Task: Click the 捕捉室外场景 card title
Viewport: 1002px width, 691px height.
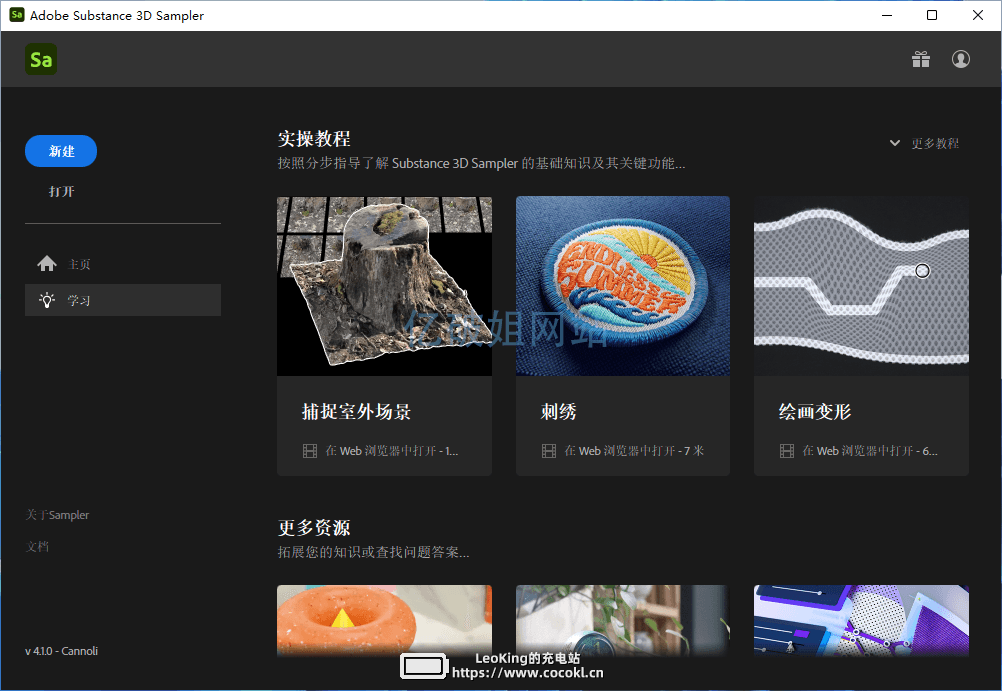Action: pyautogui.click(x=356, y=412)
